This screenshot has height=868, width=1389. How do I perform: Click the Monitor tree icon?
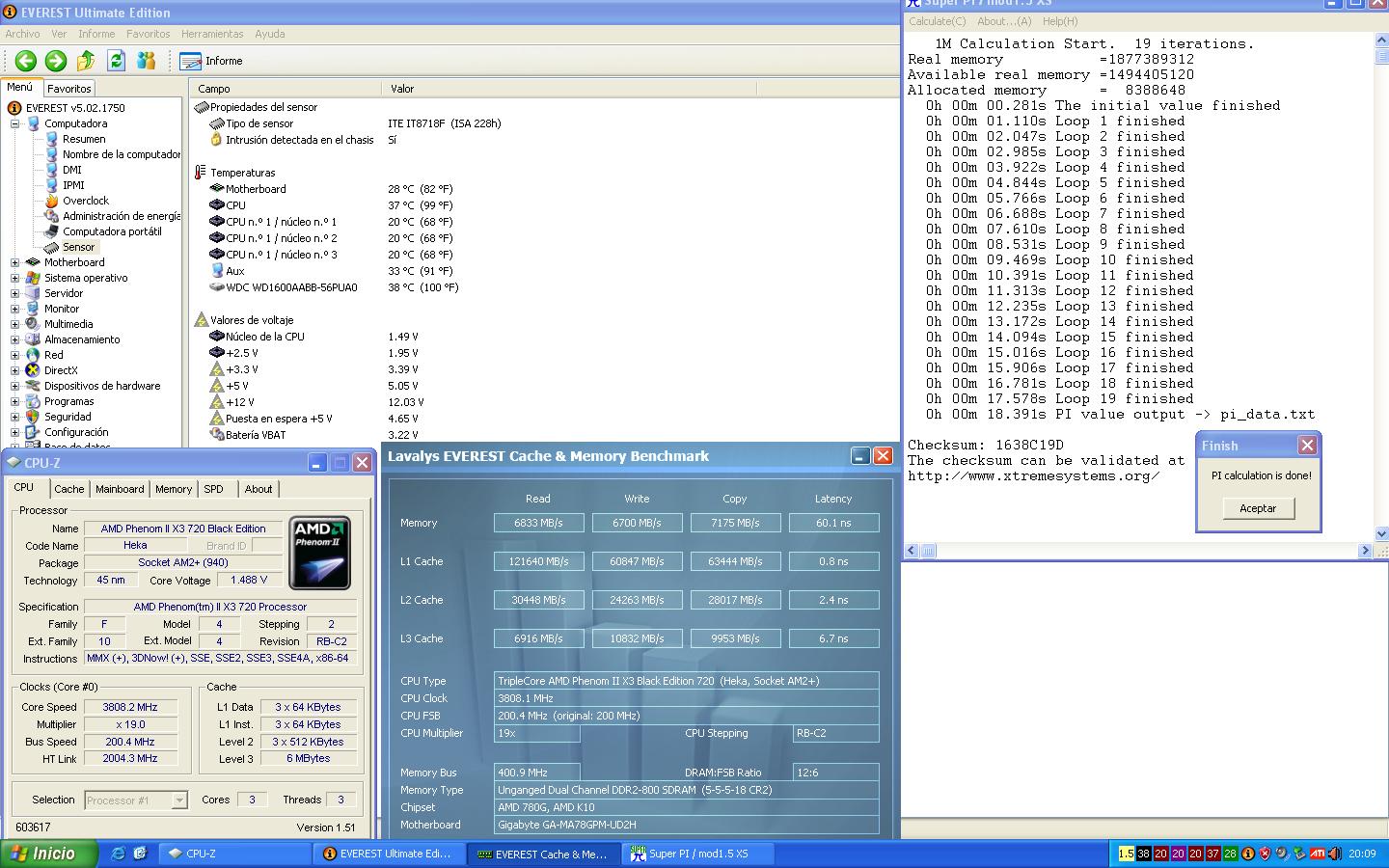[x=33, y=309]
